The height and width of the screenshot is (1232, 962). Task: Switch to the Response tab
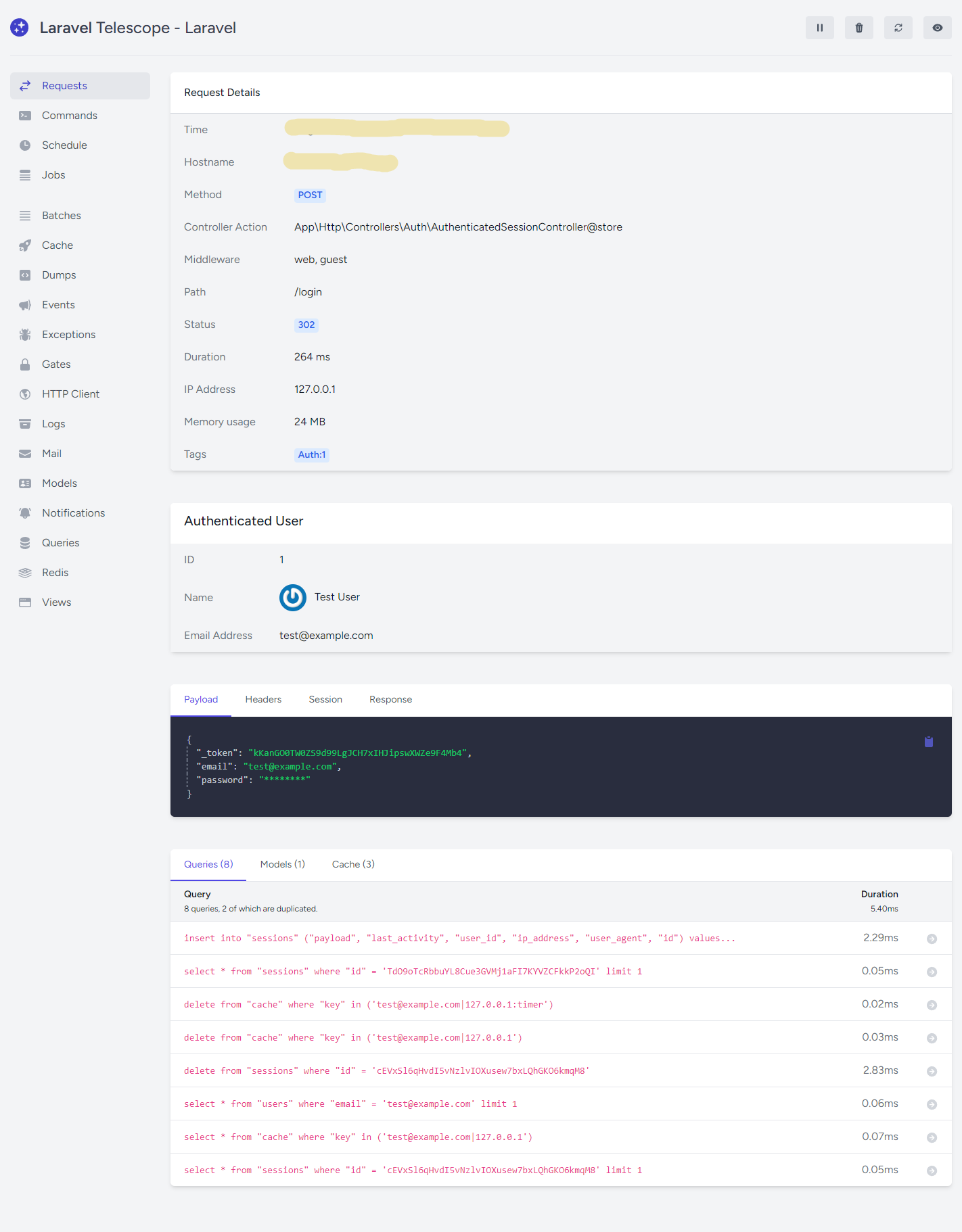[x=390, y=700]
